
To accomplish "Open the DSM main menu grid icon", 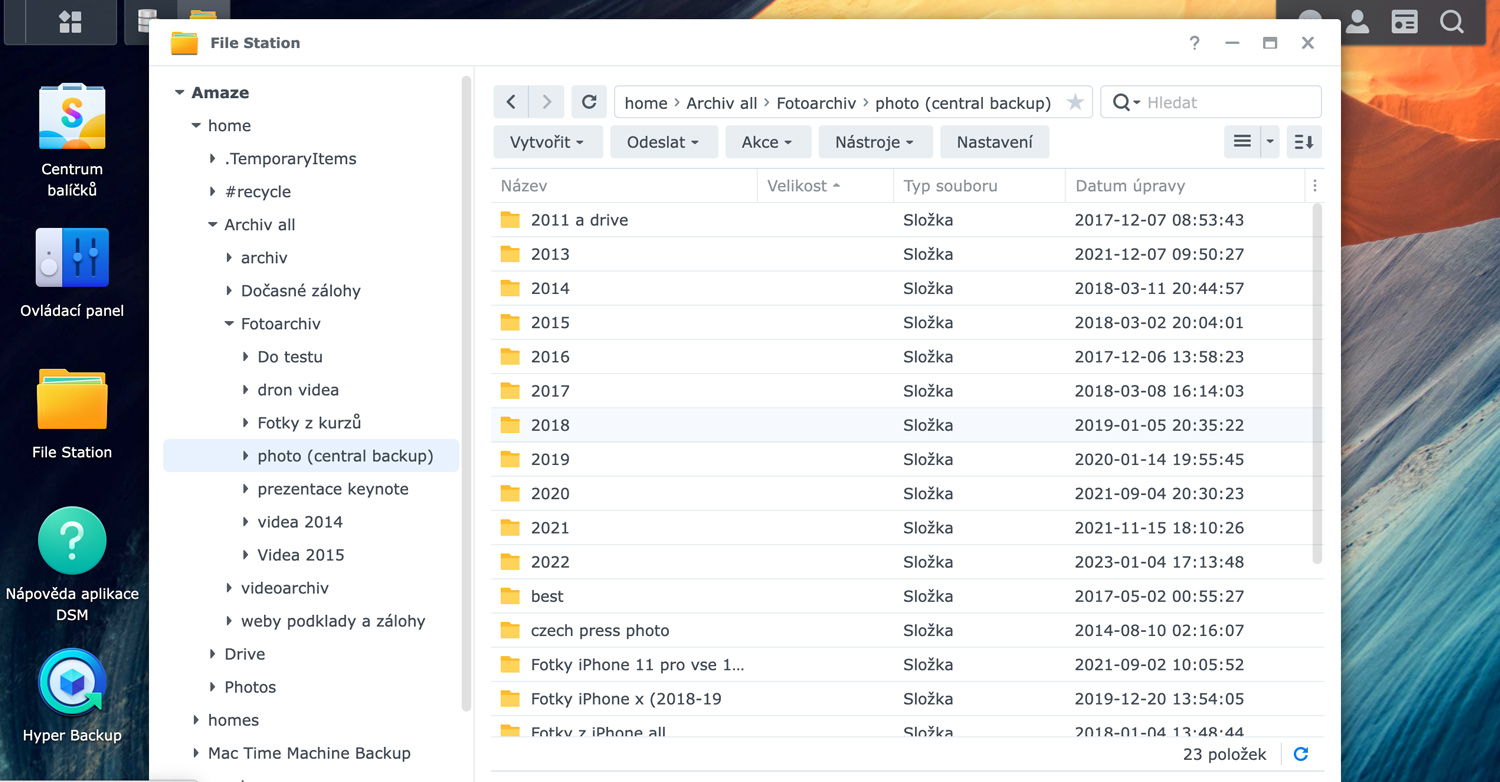I will click(x=70, y=22).
